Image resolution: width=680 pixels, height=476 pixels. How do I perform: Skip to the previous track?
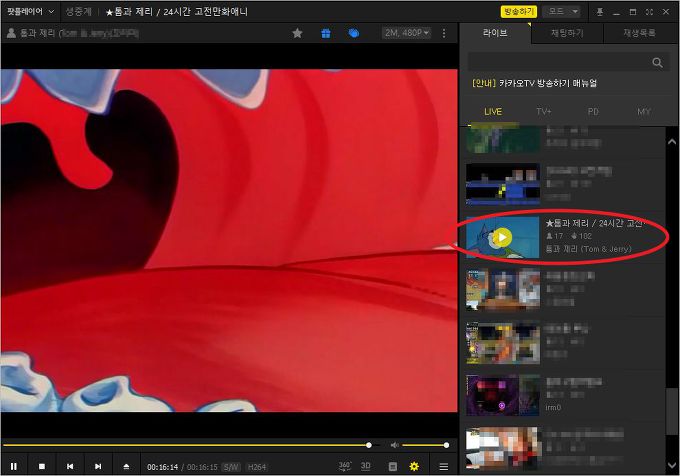pyautogui.click(x=70, y=466)
